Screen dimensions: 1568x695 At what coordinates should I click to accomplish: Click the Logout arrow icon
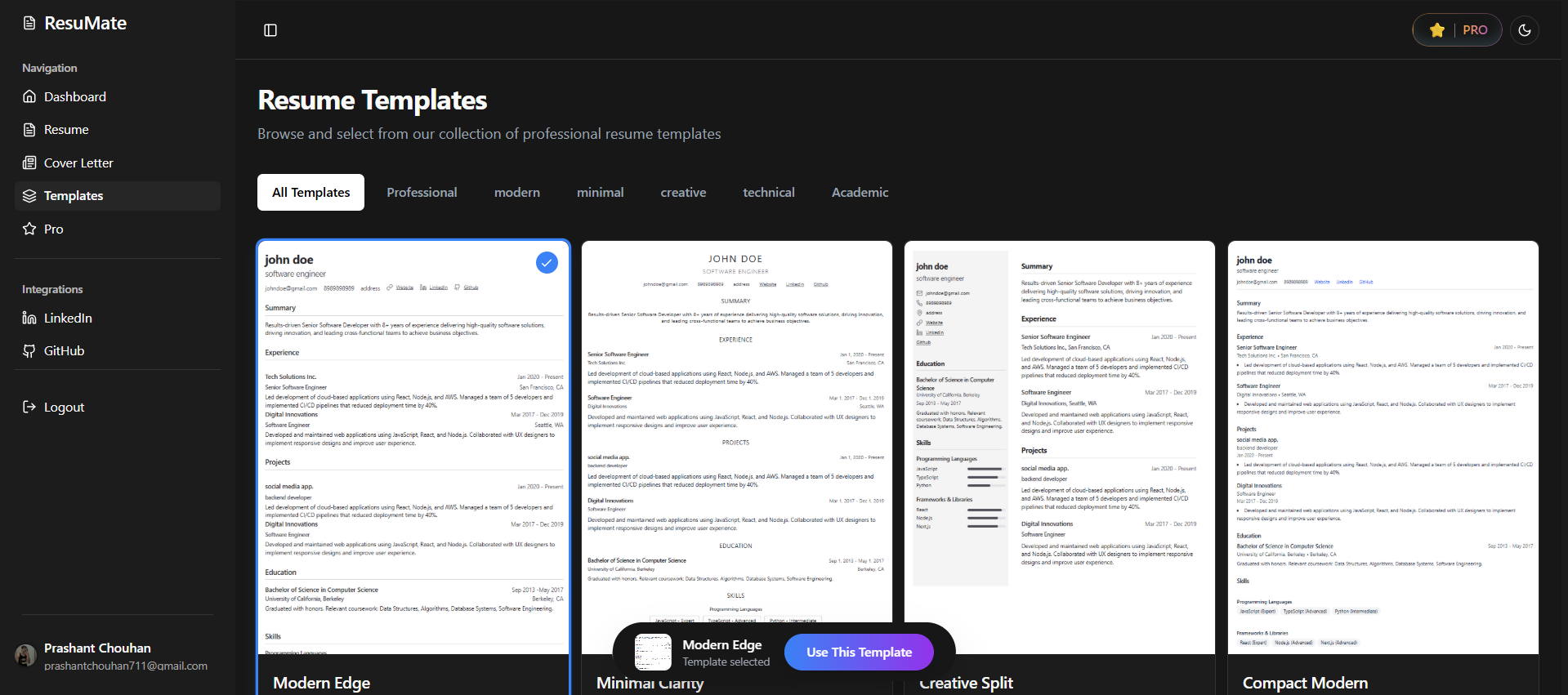(29, 407)
